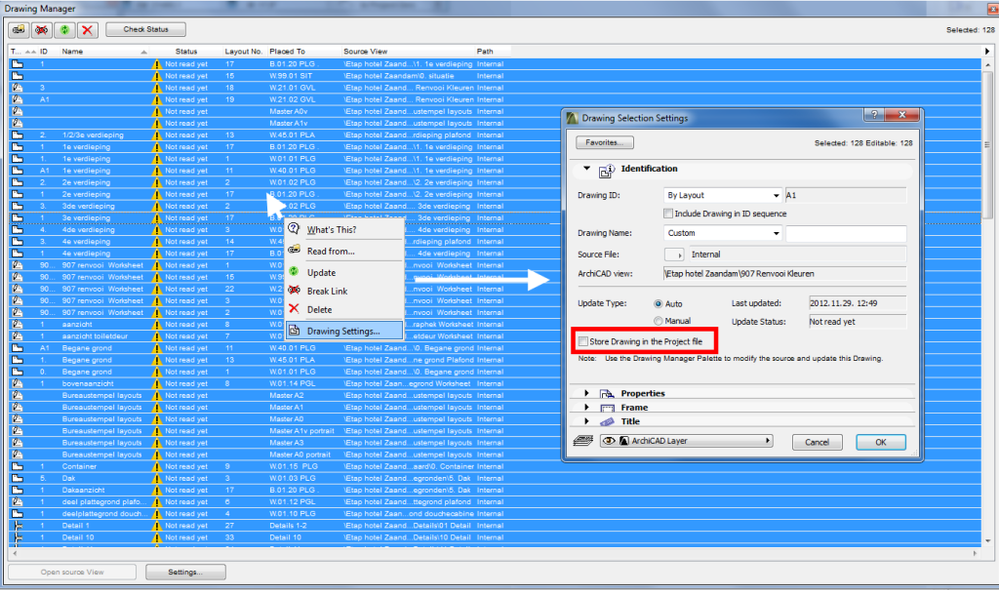999x590 pixels.
Task: Click the type icon of the Master A0 portrait row
Action: [17, 455]
